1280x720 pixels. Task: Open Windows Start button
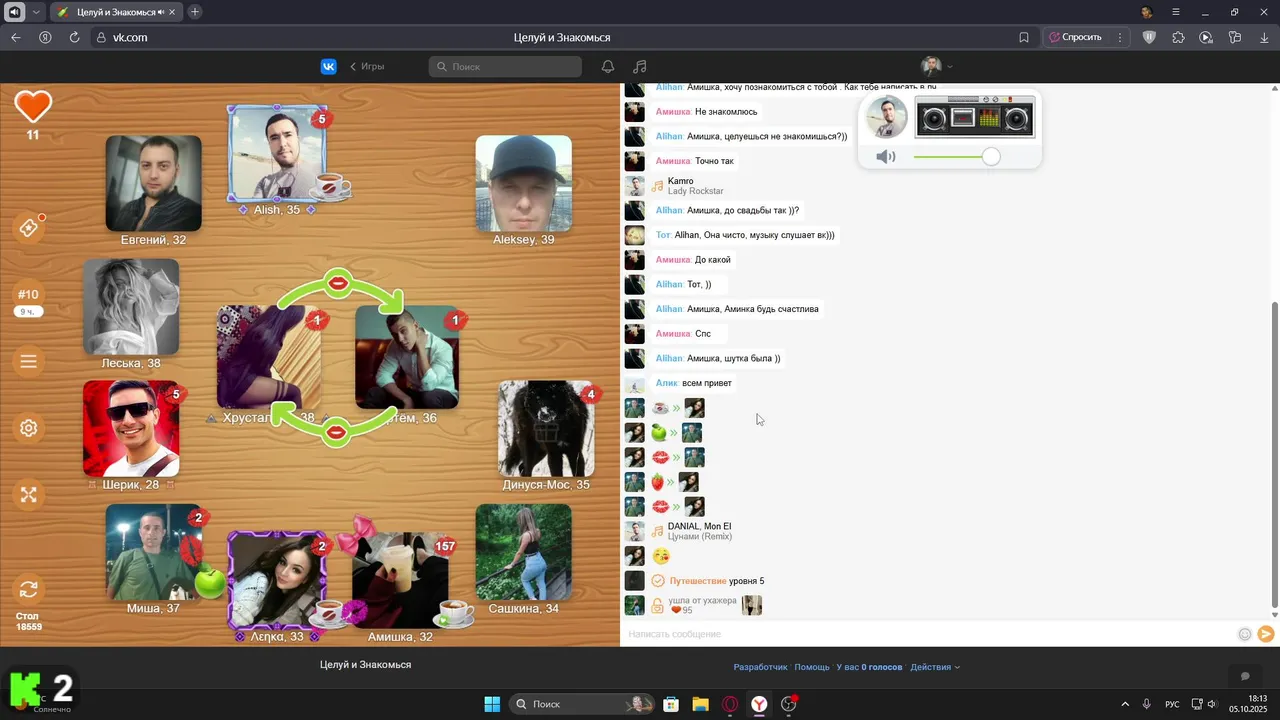point(492,704)
